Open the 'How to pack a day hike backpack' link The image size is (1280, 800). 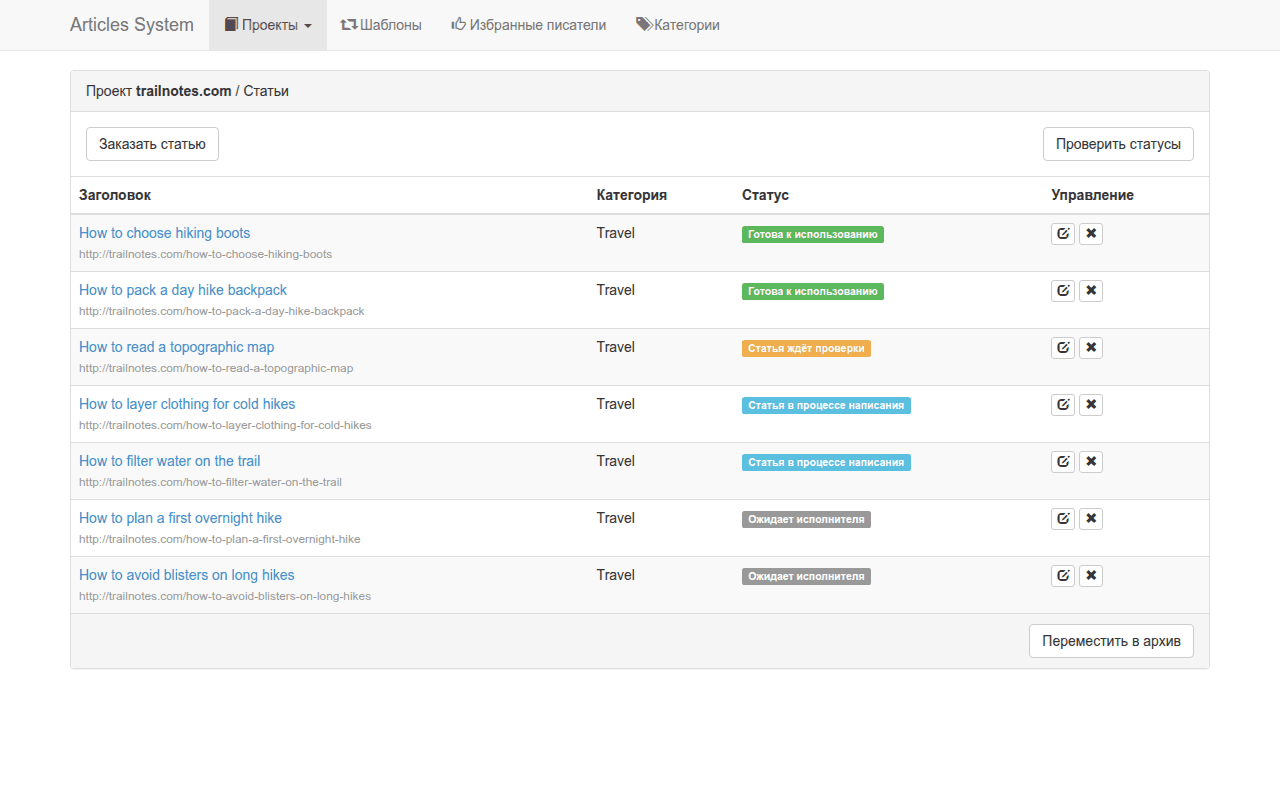pyautogui.click(x=183, y=290)
